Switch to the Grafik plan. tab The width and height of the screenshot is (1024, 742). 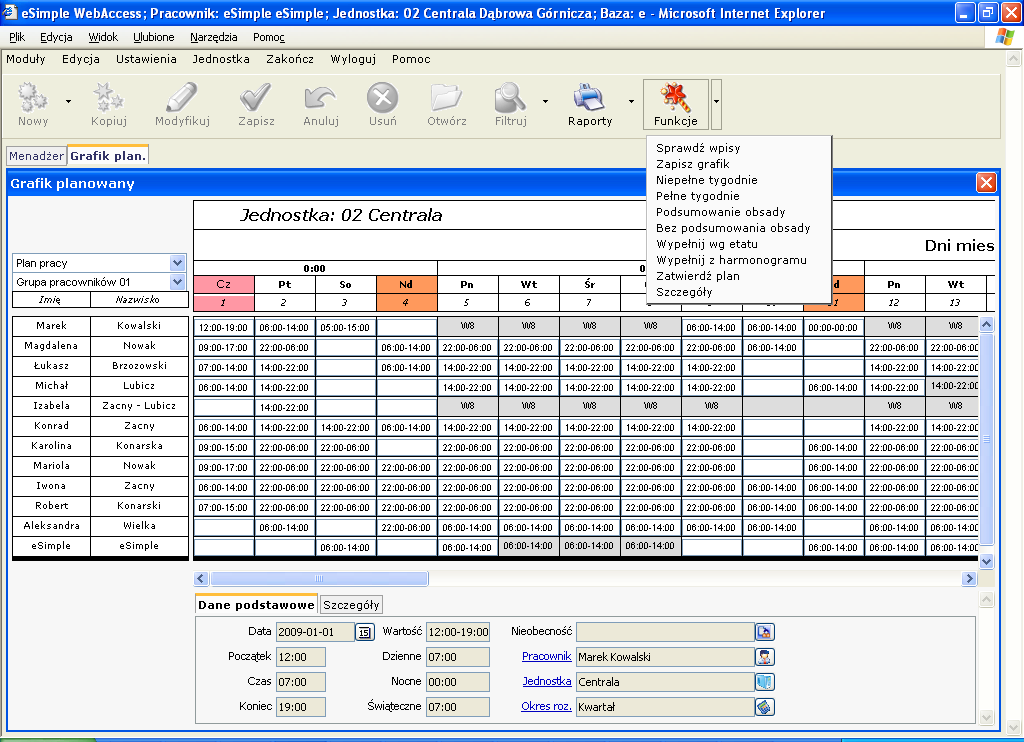(x=108, y=155)
